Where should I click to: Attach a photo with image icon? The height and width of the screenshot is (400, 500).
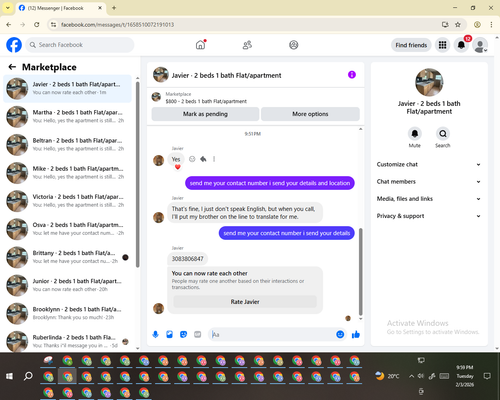pos(169,334)
